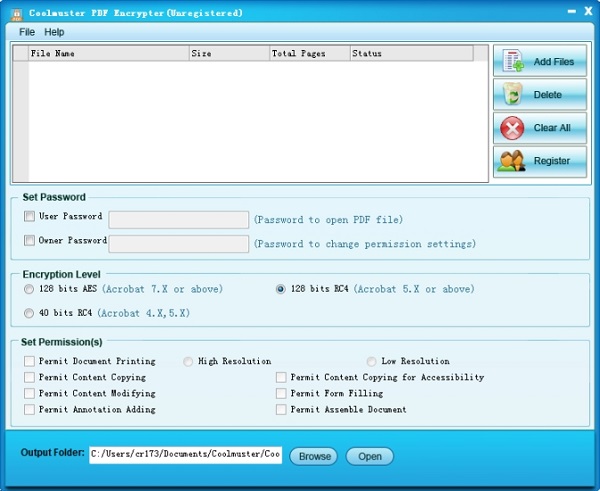Image resolution: width=600 pixels, height=491 pixels.
Task: Open the Help menu
Action: [x=54, y=32]
